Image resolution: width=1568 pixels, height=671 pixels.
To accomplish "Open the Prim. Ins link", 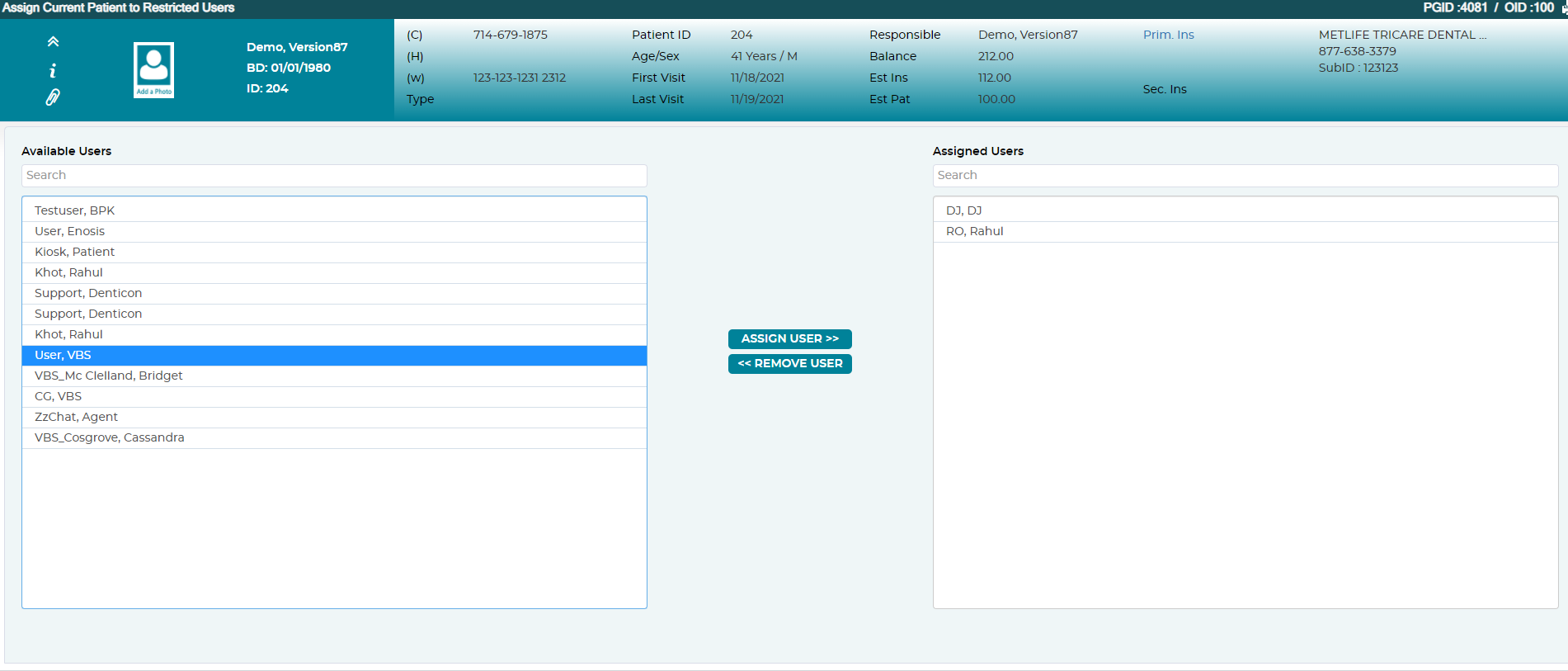I will (x=1168, y=35).
